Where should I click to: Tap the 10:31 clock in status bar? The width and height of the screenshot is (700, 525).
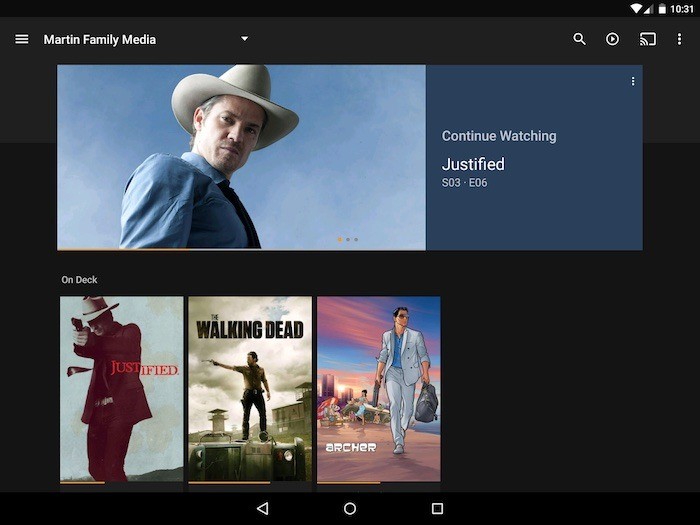[x=682, y=8]
